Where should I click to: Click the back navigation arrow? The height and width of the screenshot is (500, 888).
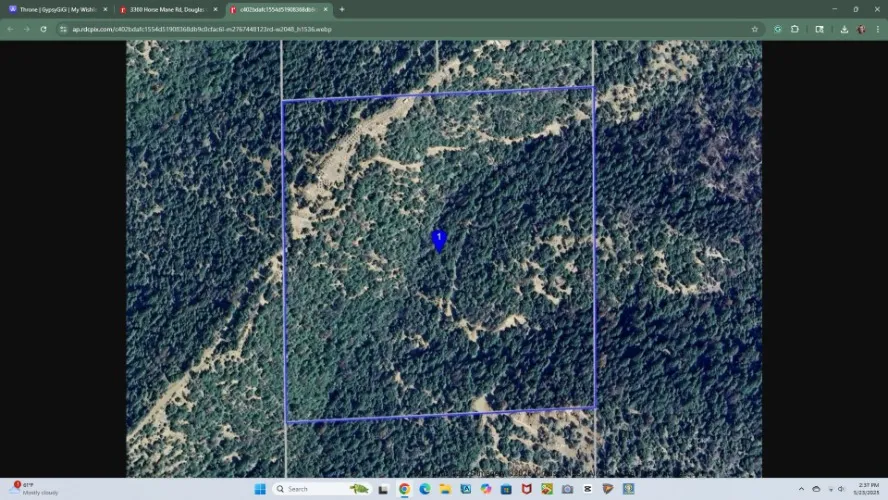point(11,29)
